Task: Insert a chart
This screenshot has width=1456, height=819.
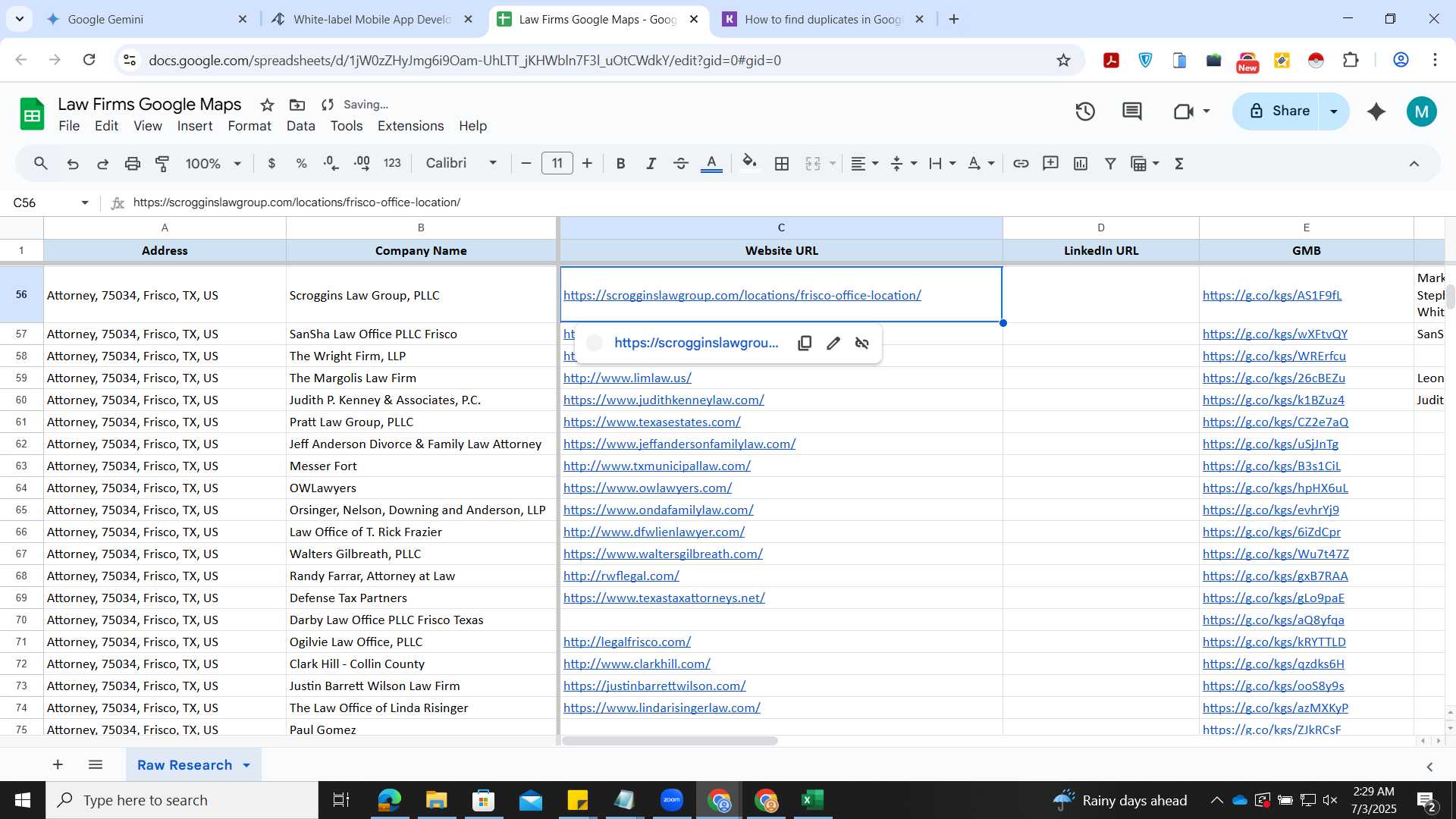Action: (1081, 163)
